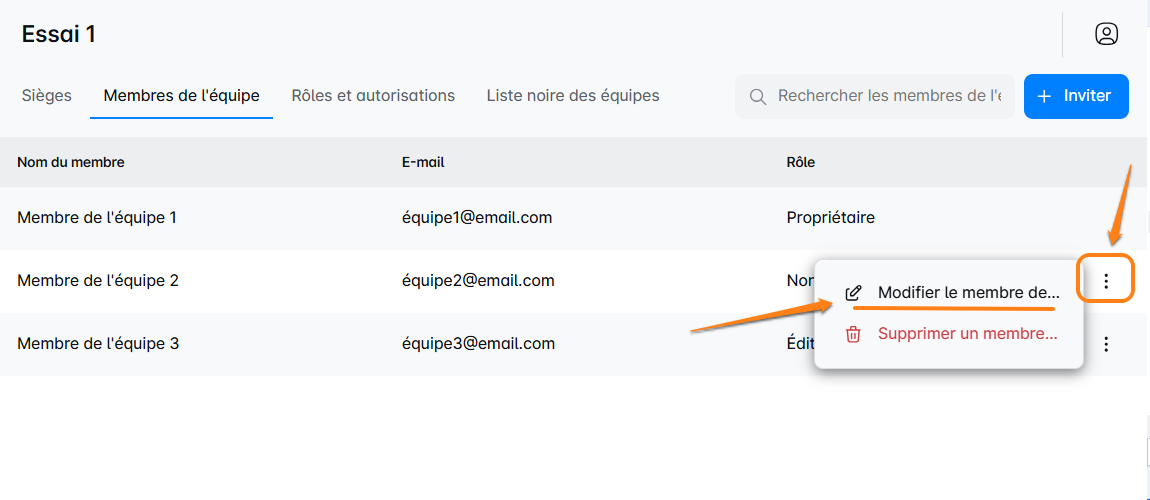Select "Supprimer un membre..." option
Screen dimensions: 1150x500
coord(967,334)
